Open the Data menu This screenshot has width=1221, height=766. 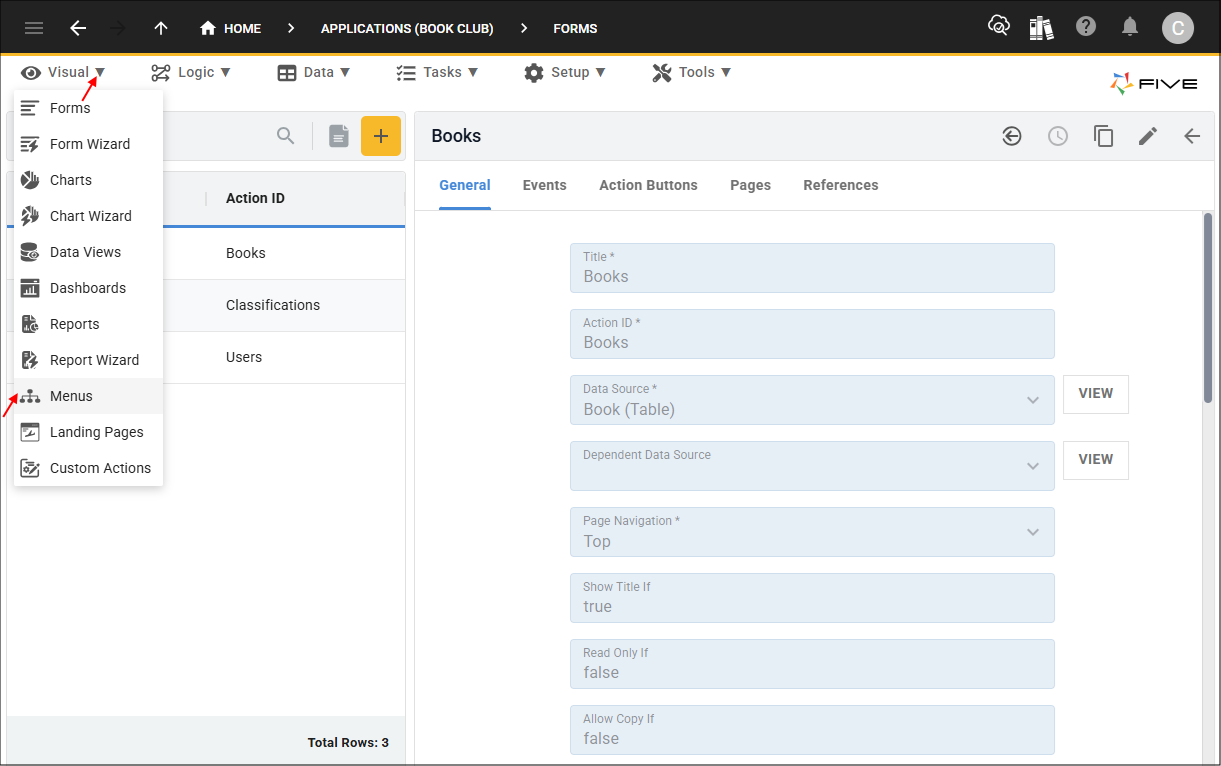tap(314, 72)
